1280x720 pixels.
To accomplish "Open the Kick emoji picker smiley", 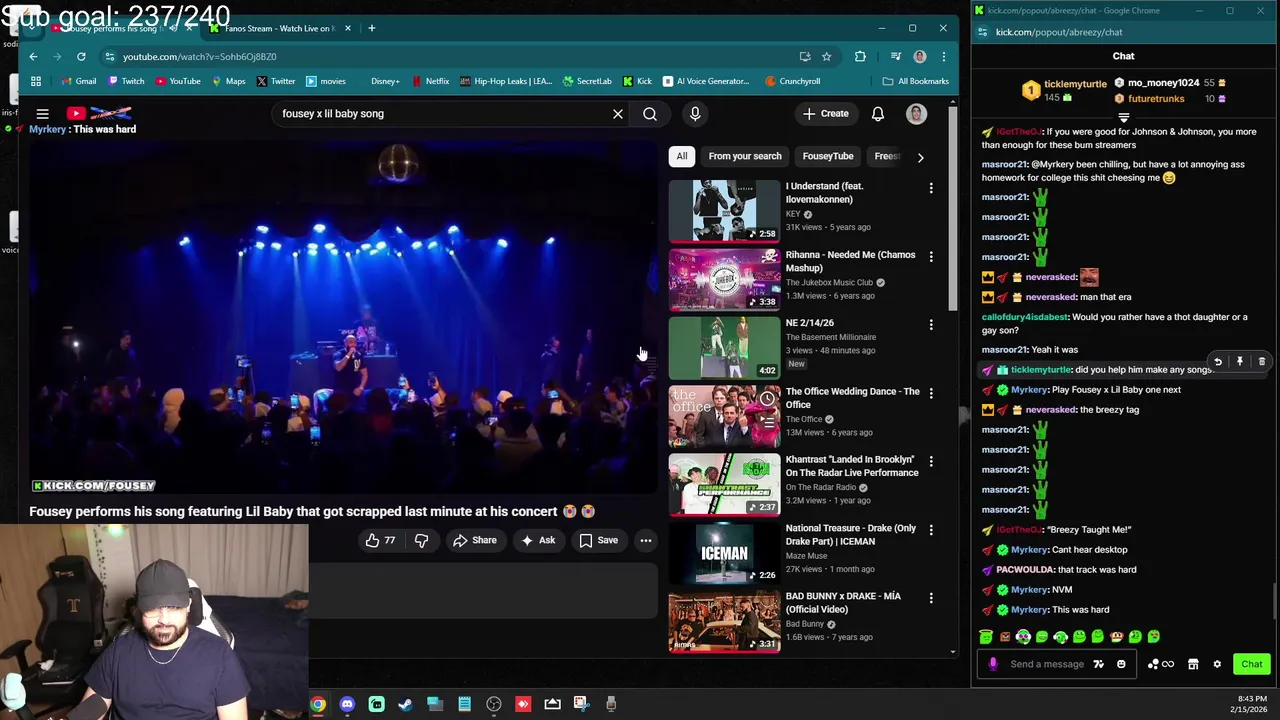I will (1121, 664).
